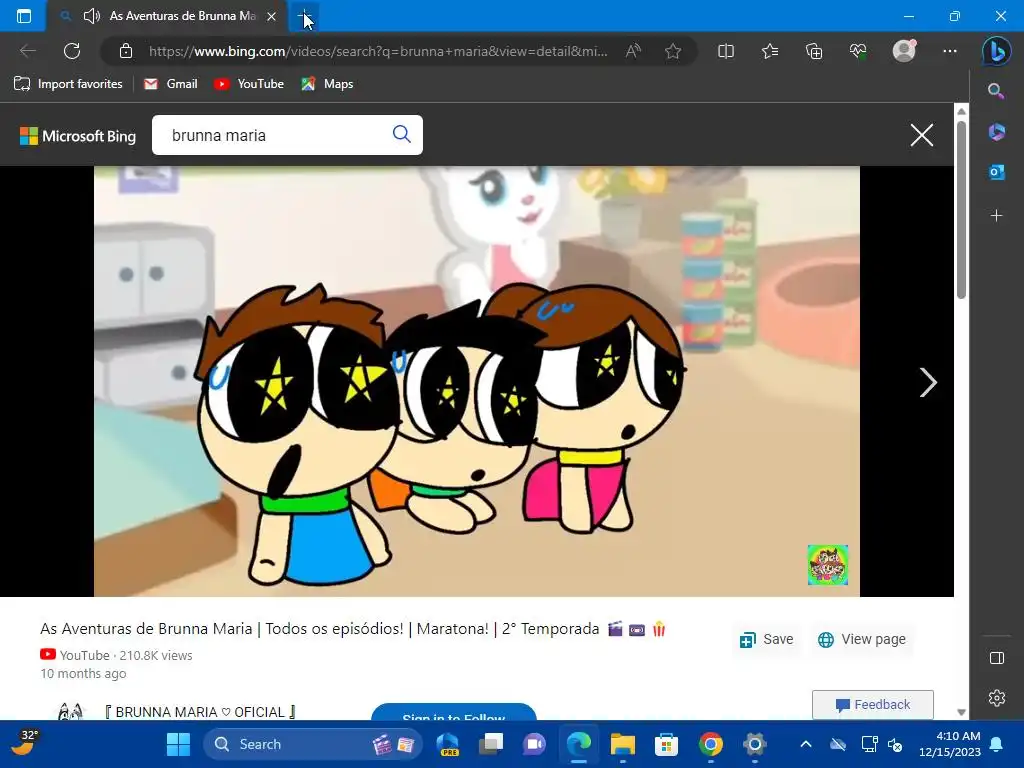1024x768 pixels.
Task: Open BRUNNA MARIA OFICIAL channel name
Action: pyautogui.click(x=200, y=712)
